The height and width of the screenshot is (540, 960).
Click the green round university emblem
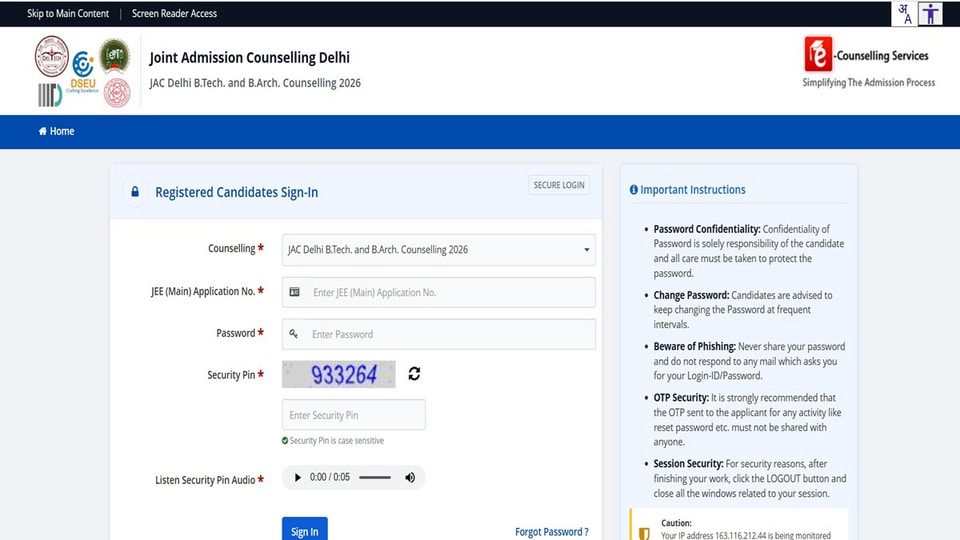[114, 56]
